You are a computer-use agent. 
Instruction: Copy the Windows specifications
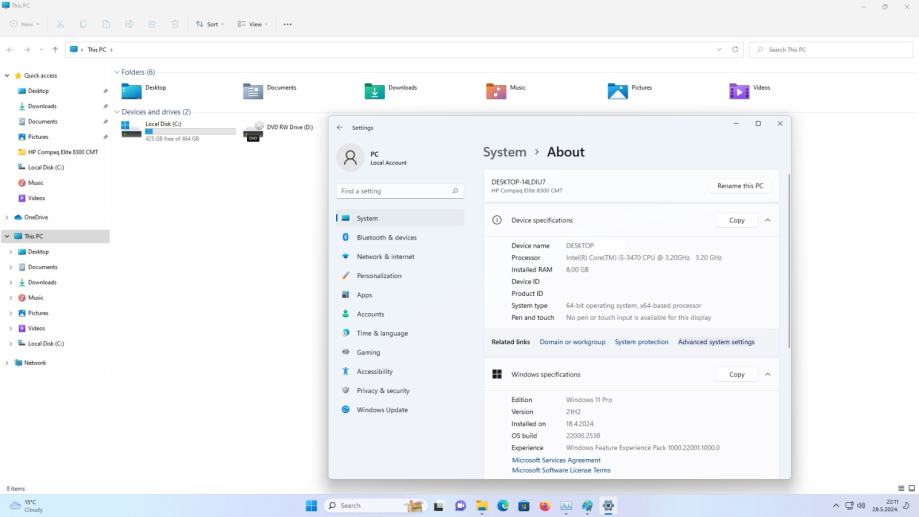click(x=736, y=375)
